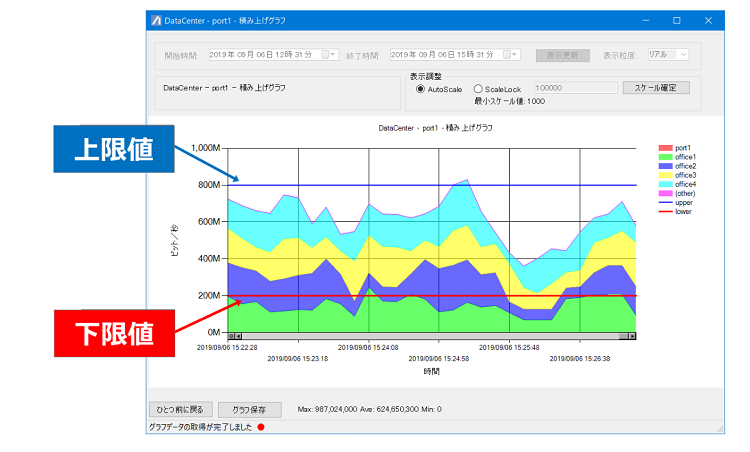Screen dimensions: 750x452
Task: Click the red status indicator dot
Action: (x=261, y=427)
